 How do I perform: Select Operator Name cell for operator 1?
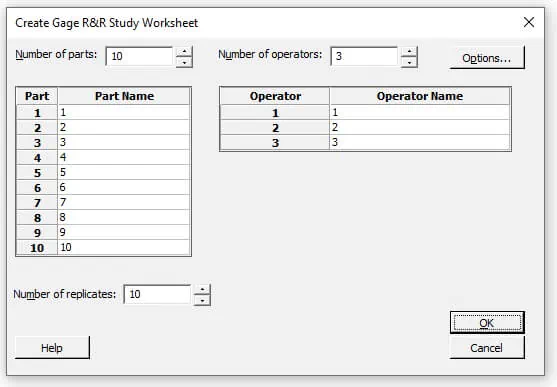click(420, 113)
